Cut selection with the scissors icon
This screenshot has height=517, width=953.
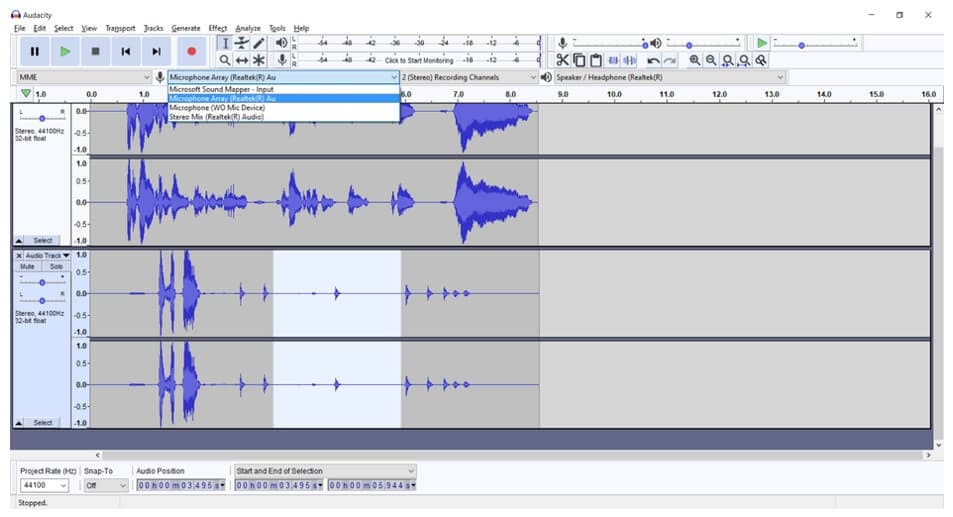(562, 60)
